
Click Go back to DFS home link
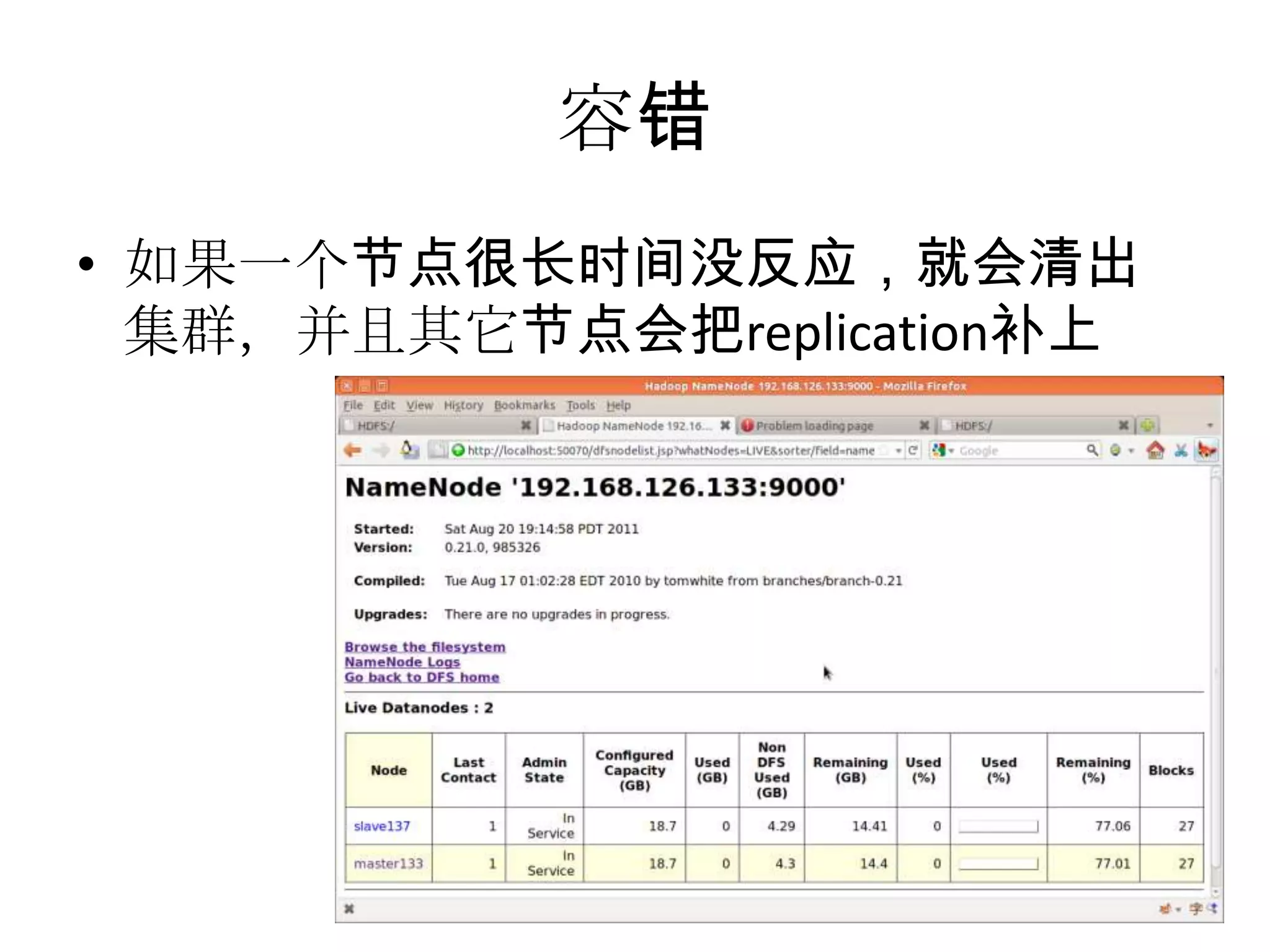pyautogui.click(x=422, y=677)
